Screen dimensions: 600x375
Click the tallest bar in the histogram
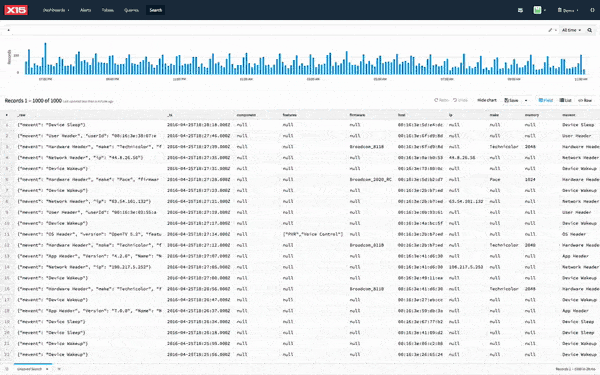point(45,58)
